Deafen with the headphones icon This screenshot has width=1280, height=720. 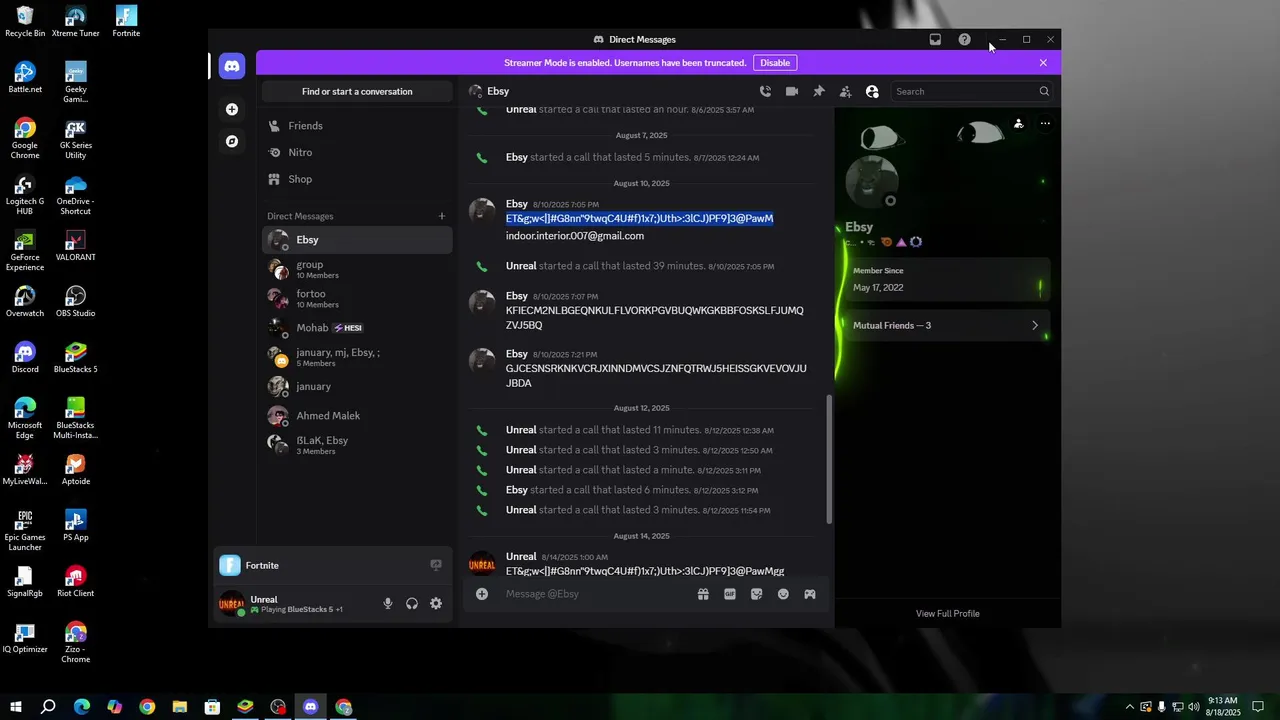412,604
